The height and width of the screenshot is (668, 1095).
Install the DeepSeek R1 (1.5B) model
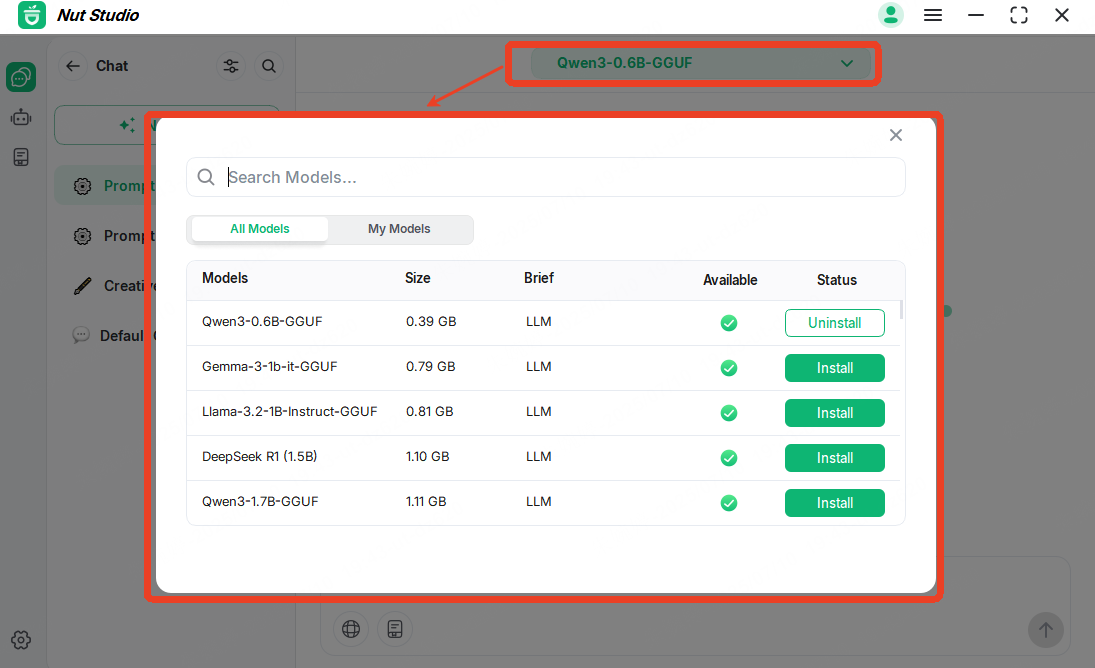click(x=835, y=458)
